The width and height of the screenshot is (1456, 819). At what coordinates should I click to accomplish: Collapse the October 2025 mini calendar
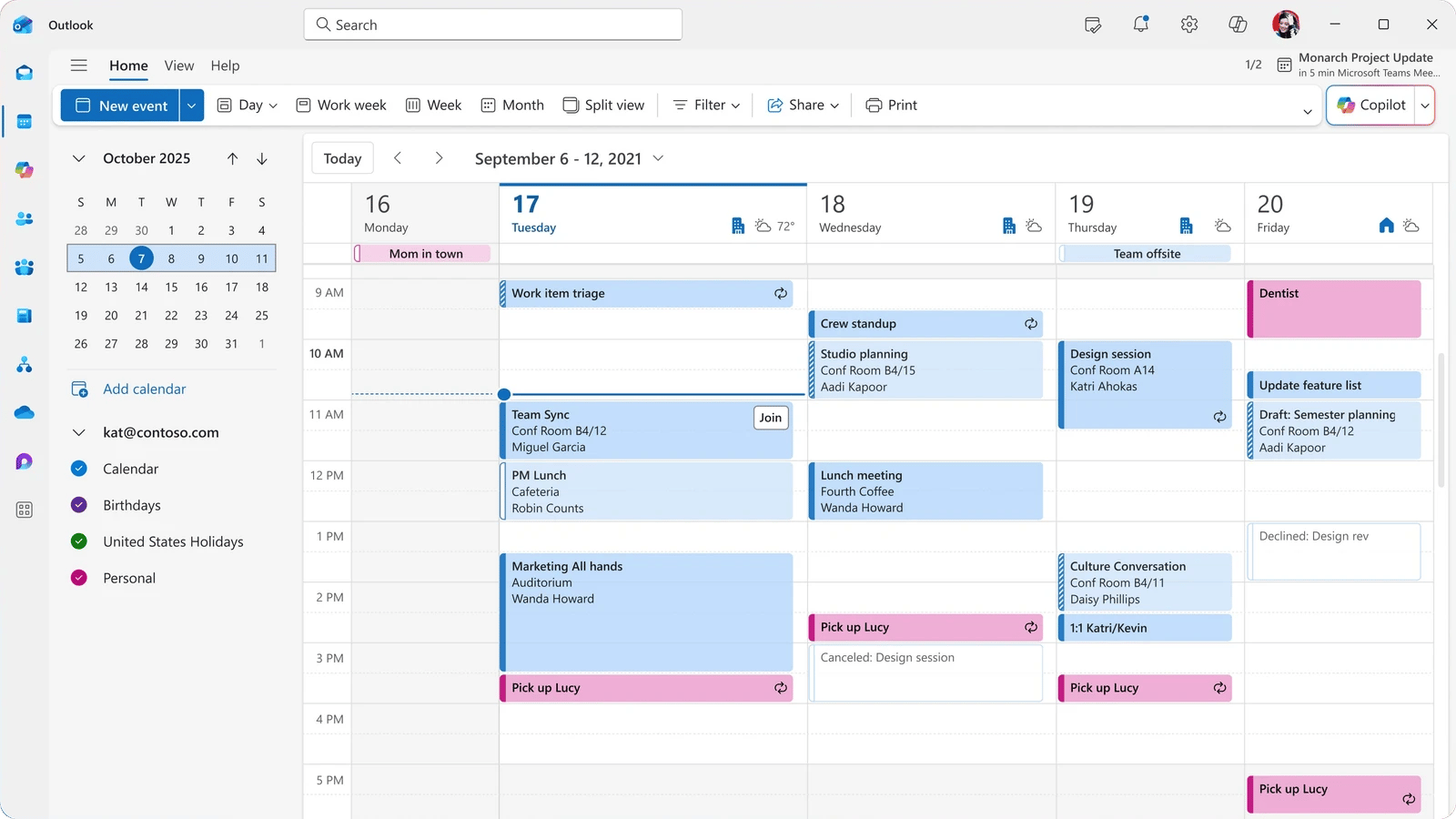[79, 158]
